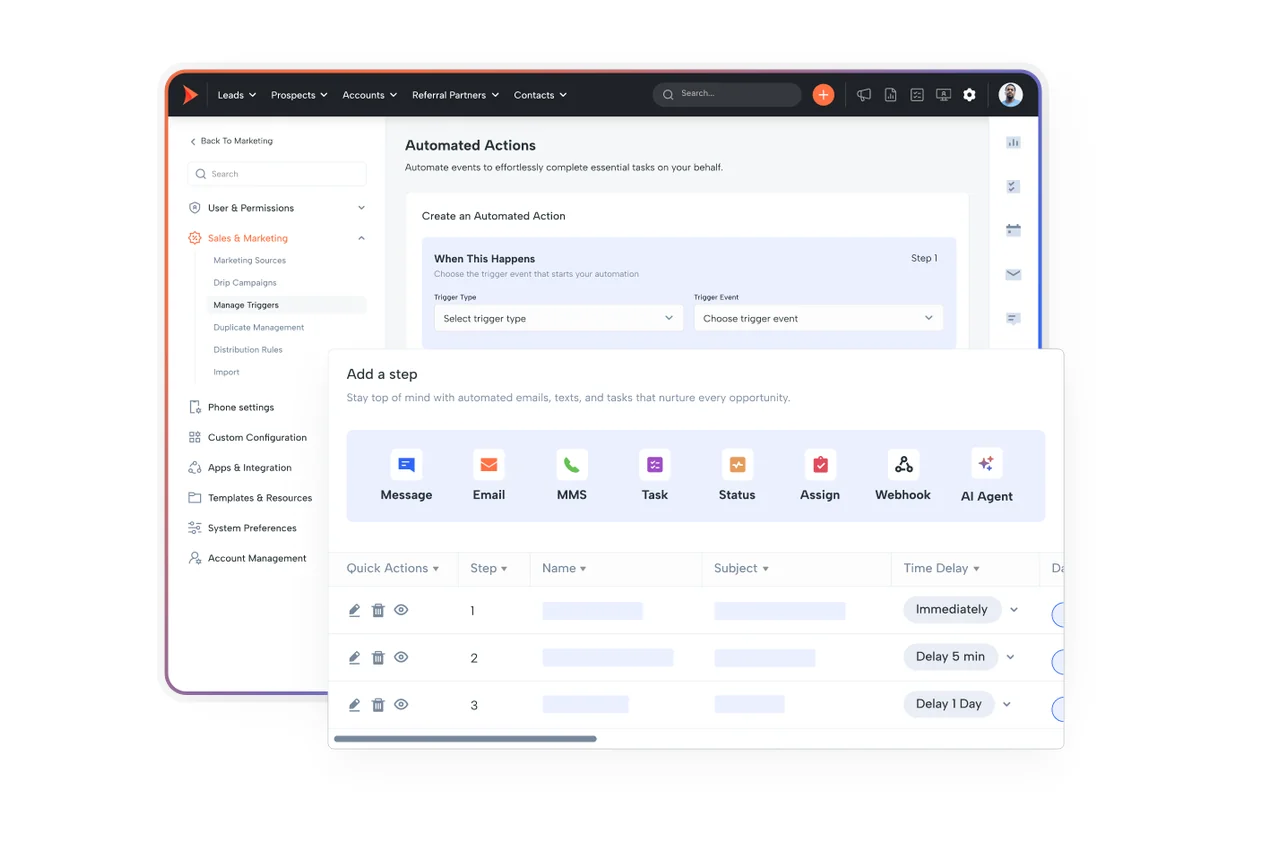Open the Accounts menu
This screenshot has height=842, width=1263.
point(370,95)
